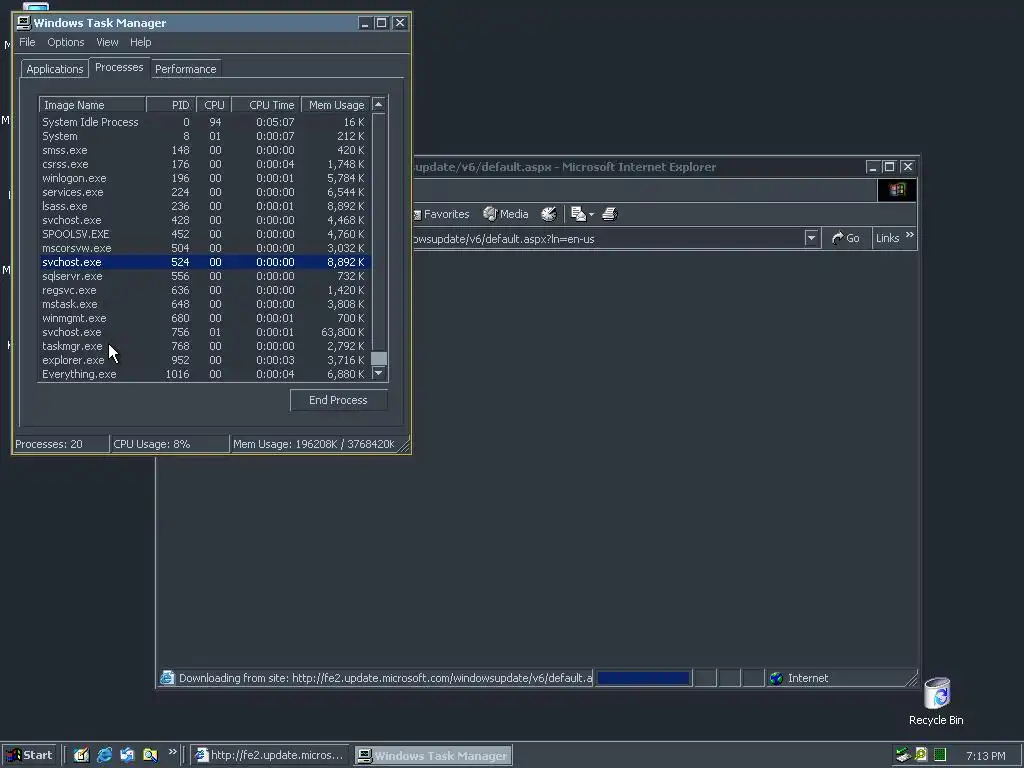Select the Processes tab
Screen dimensions: 1024x768
pos(119,67)
